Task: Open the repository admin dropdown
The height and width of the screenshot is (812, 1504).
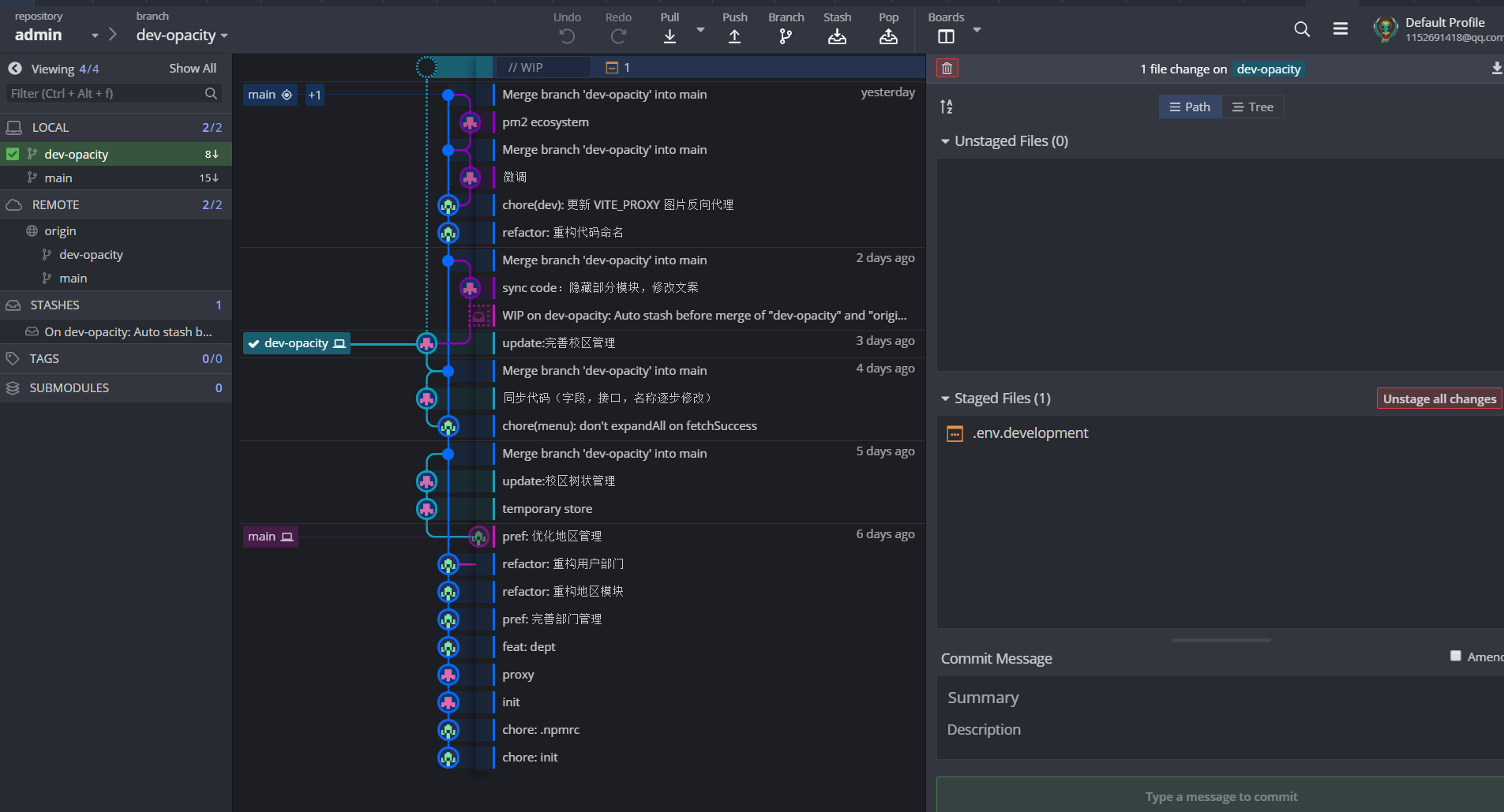Action: pyautogui.click(x=95, y=36)
